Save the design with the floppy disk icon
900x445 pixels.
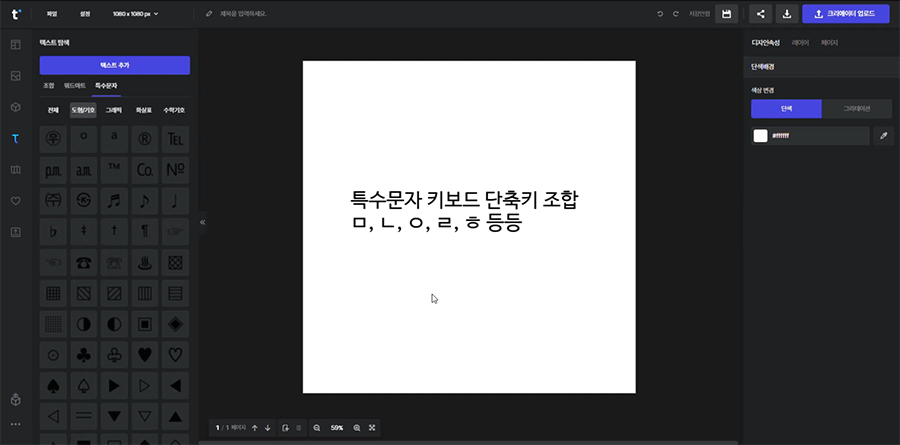[727, 14]
